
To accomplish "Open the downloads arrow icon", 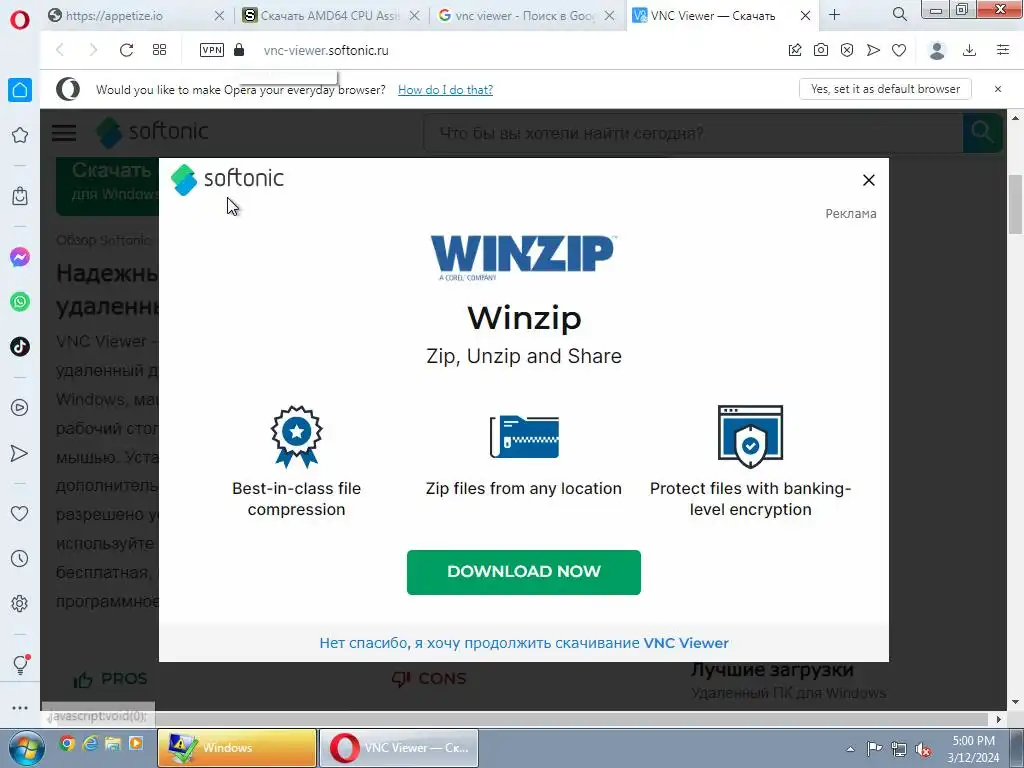I will (970, 50).
